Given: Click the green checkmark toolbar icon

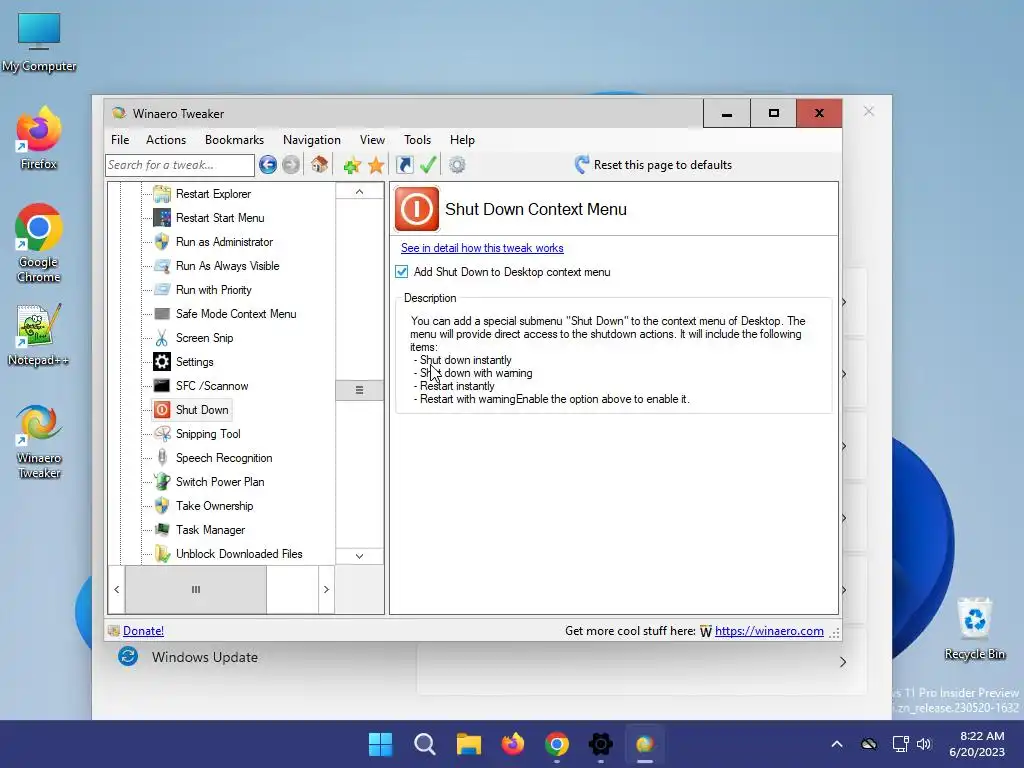Looking at the screenshot, I should (x=428, y=165).
